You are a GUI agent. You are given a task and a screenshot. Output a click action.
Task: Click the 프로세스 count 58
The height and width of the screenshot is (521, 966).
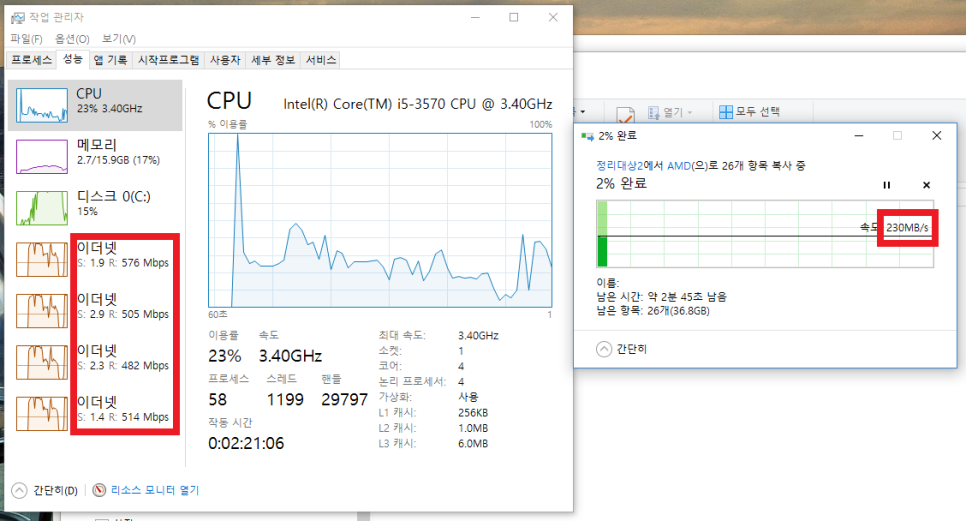[x=217, y=400]
